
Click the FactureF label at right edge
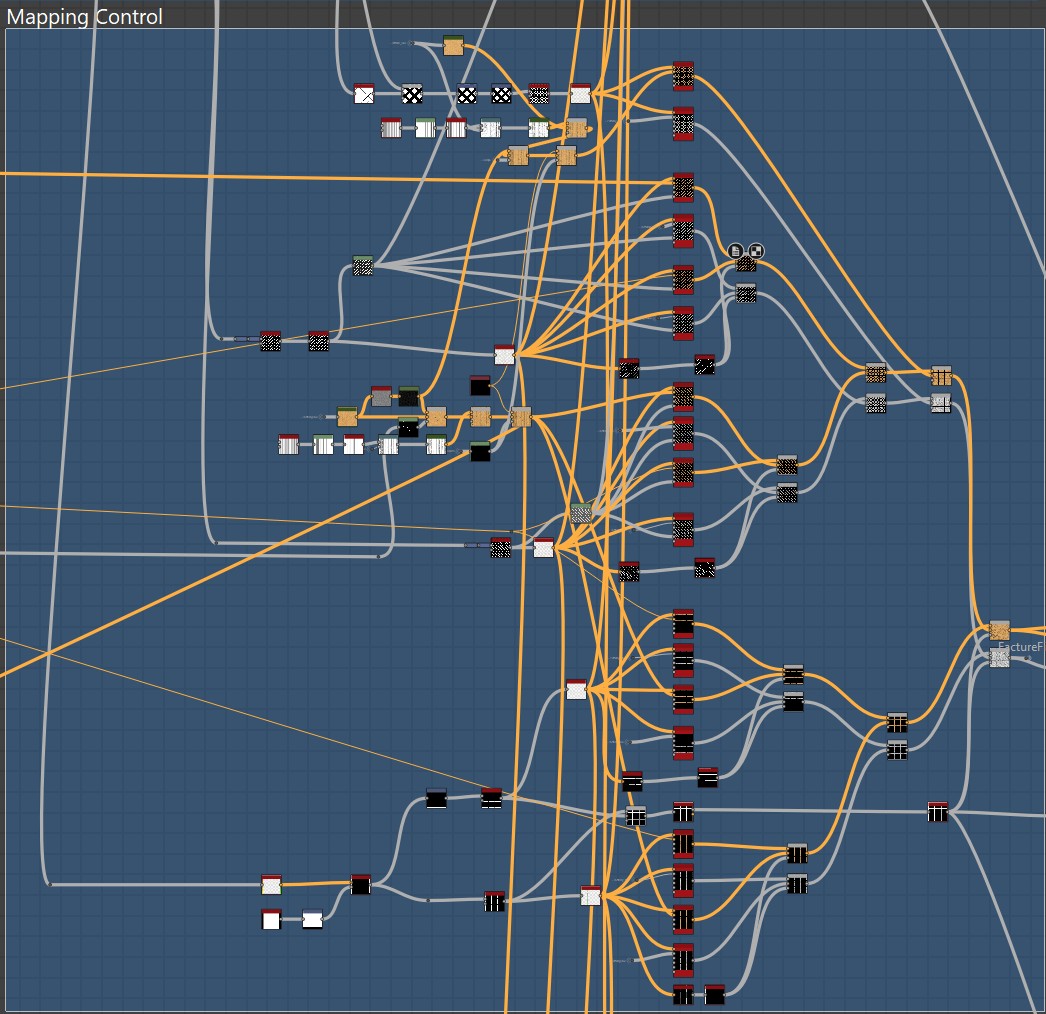click(1020, 647)
